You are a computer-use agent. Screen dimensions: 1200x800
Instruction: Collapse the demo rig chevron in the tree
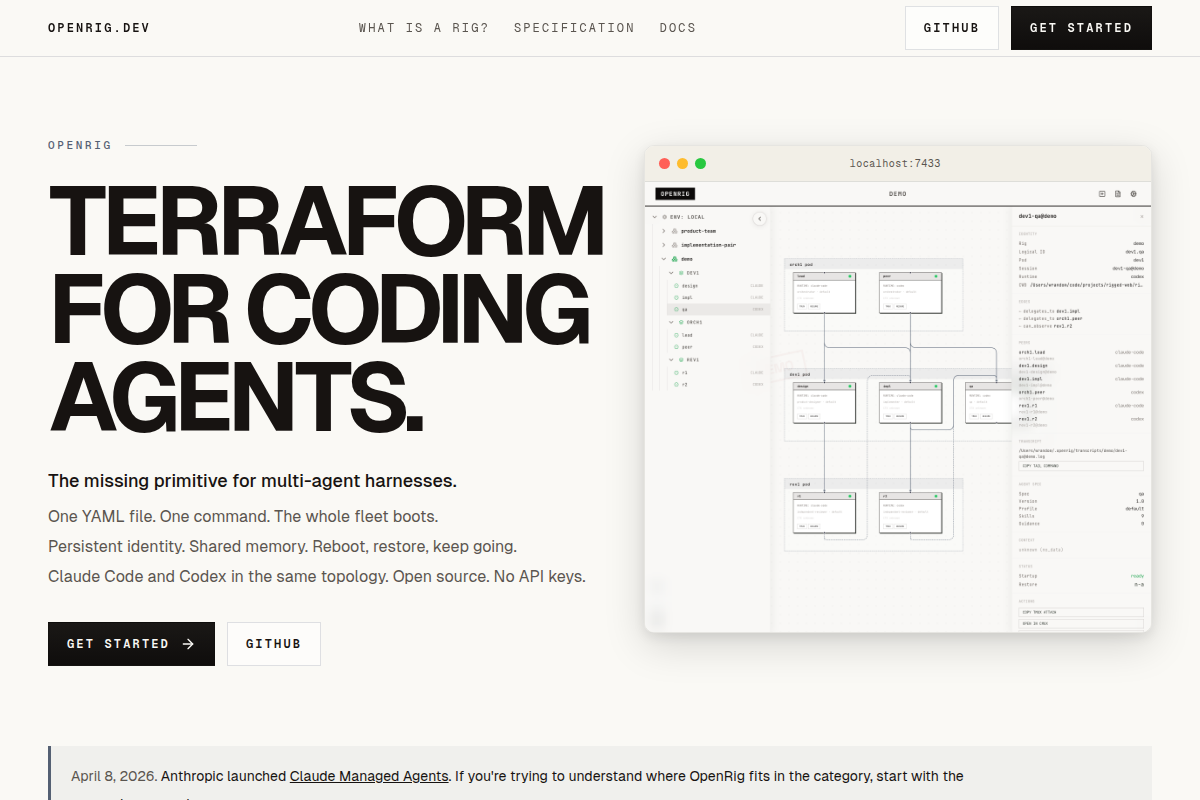click(663, 259)
